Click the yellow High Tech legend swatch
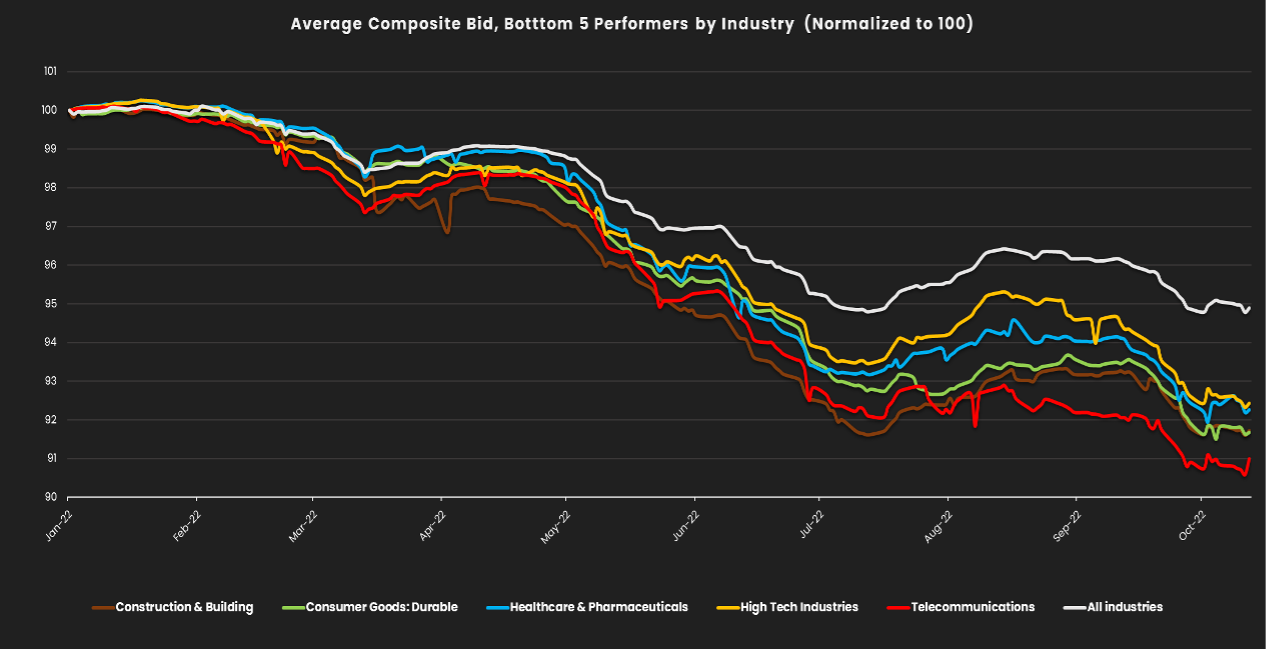The height and width of the screenshot is (650, 1268). click(x=727, y=607)
